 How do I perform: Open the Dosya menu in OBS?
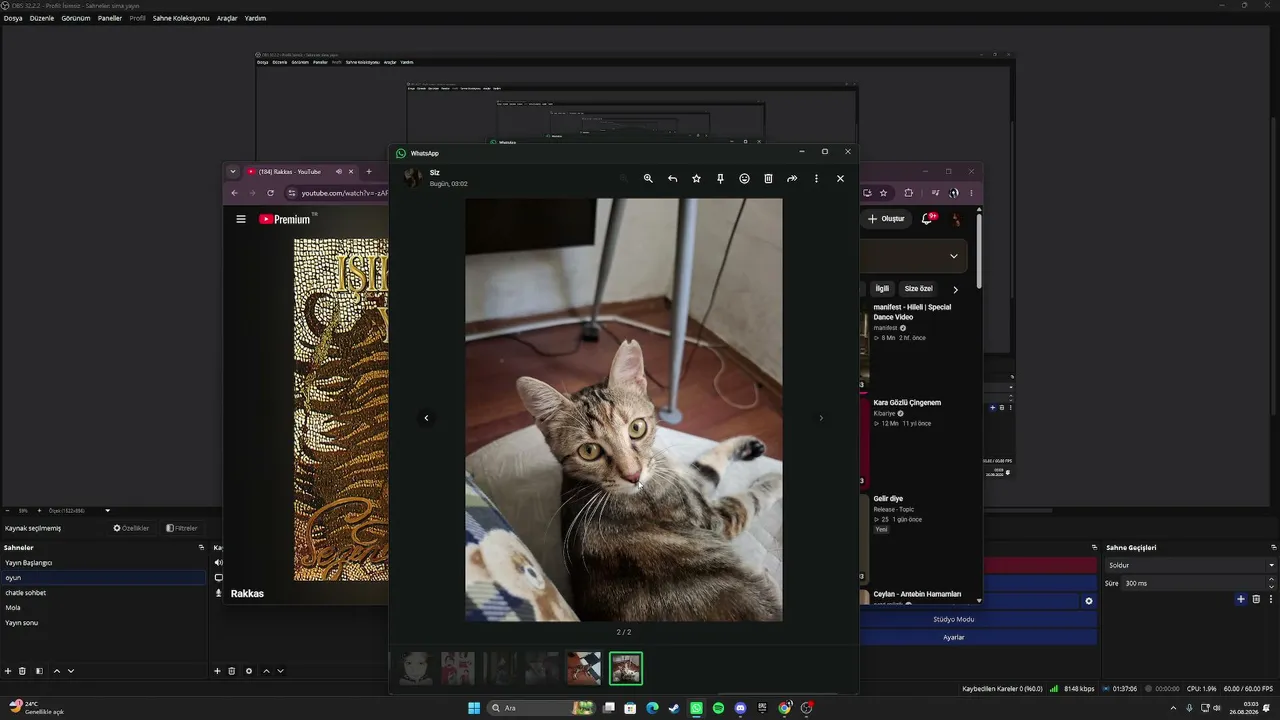[x=13, y=18]
